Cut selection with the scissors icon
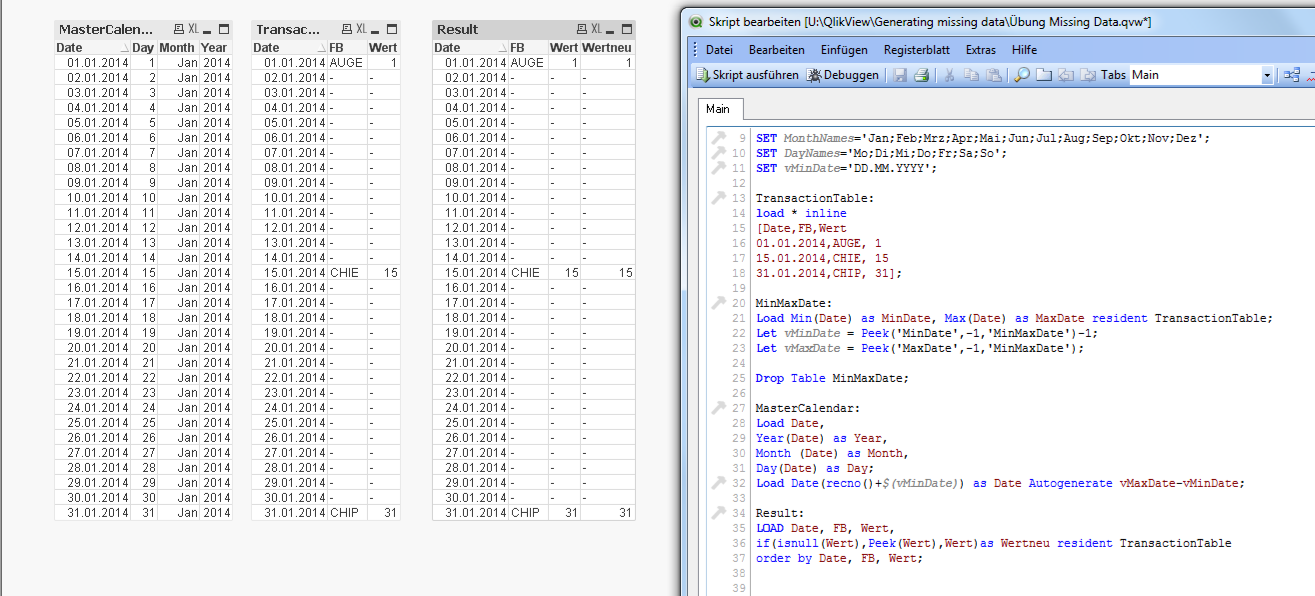Image resolution: width=1315 pixels, height=596 pixels. click(x=949, y=75)
